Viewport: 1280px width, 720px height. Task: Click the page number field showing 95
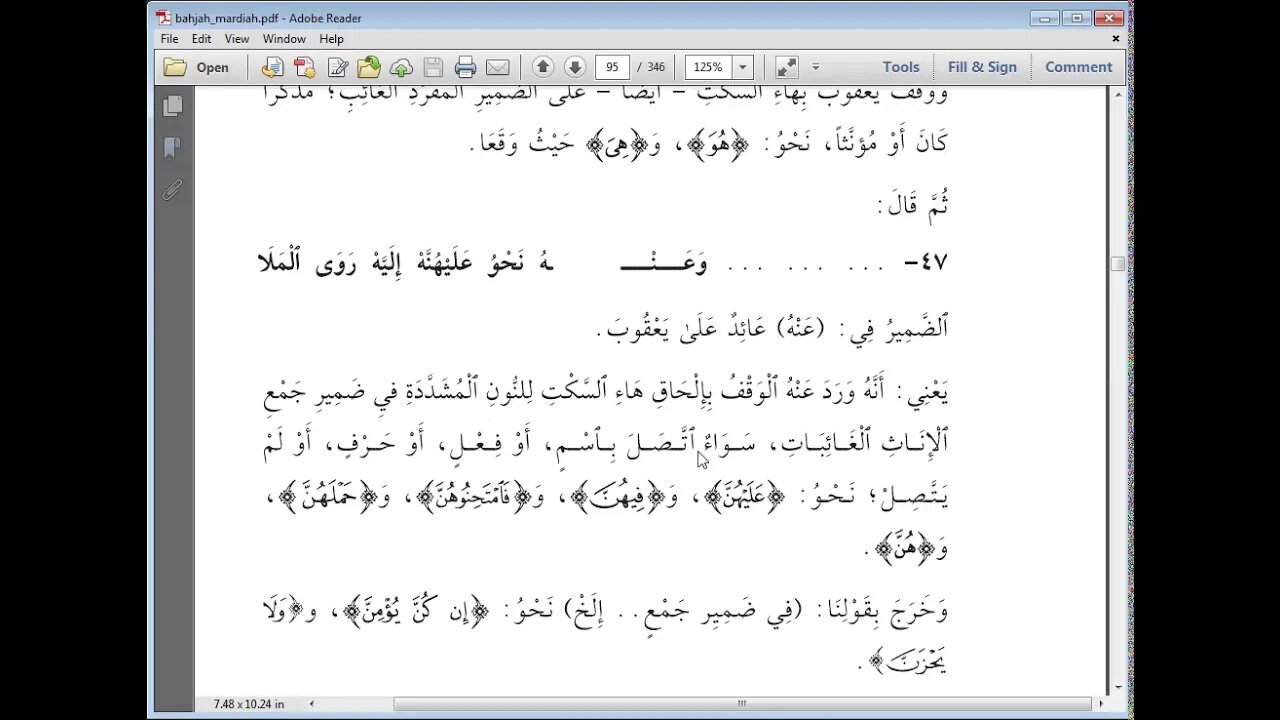611,67
